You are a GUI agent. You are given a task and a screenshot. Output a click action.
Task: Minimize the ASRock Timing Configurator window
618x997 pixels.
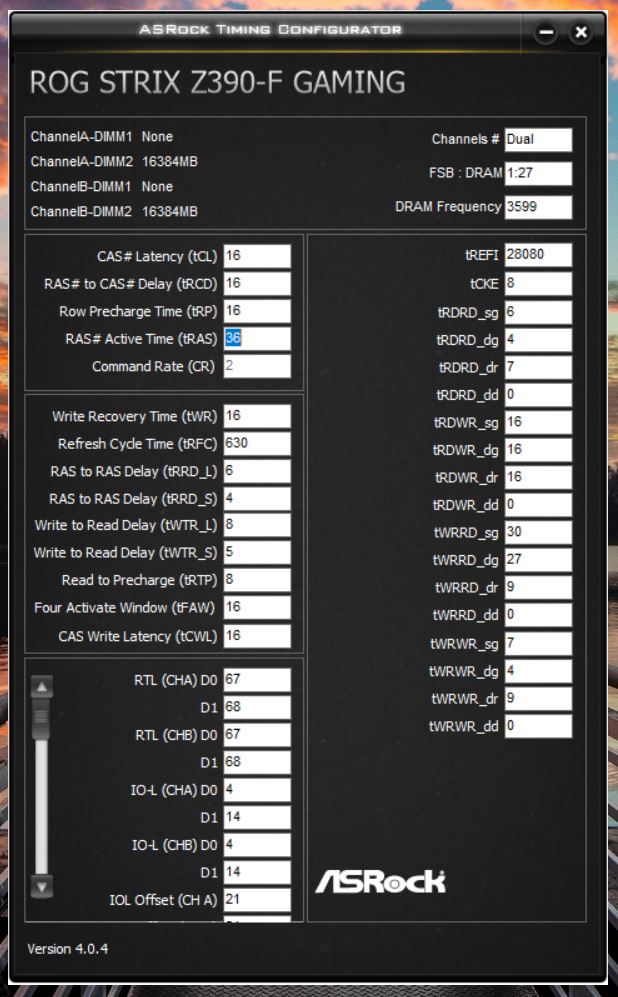pos(546,32)
